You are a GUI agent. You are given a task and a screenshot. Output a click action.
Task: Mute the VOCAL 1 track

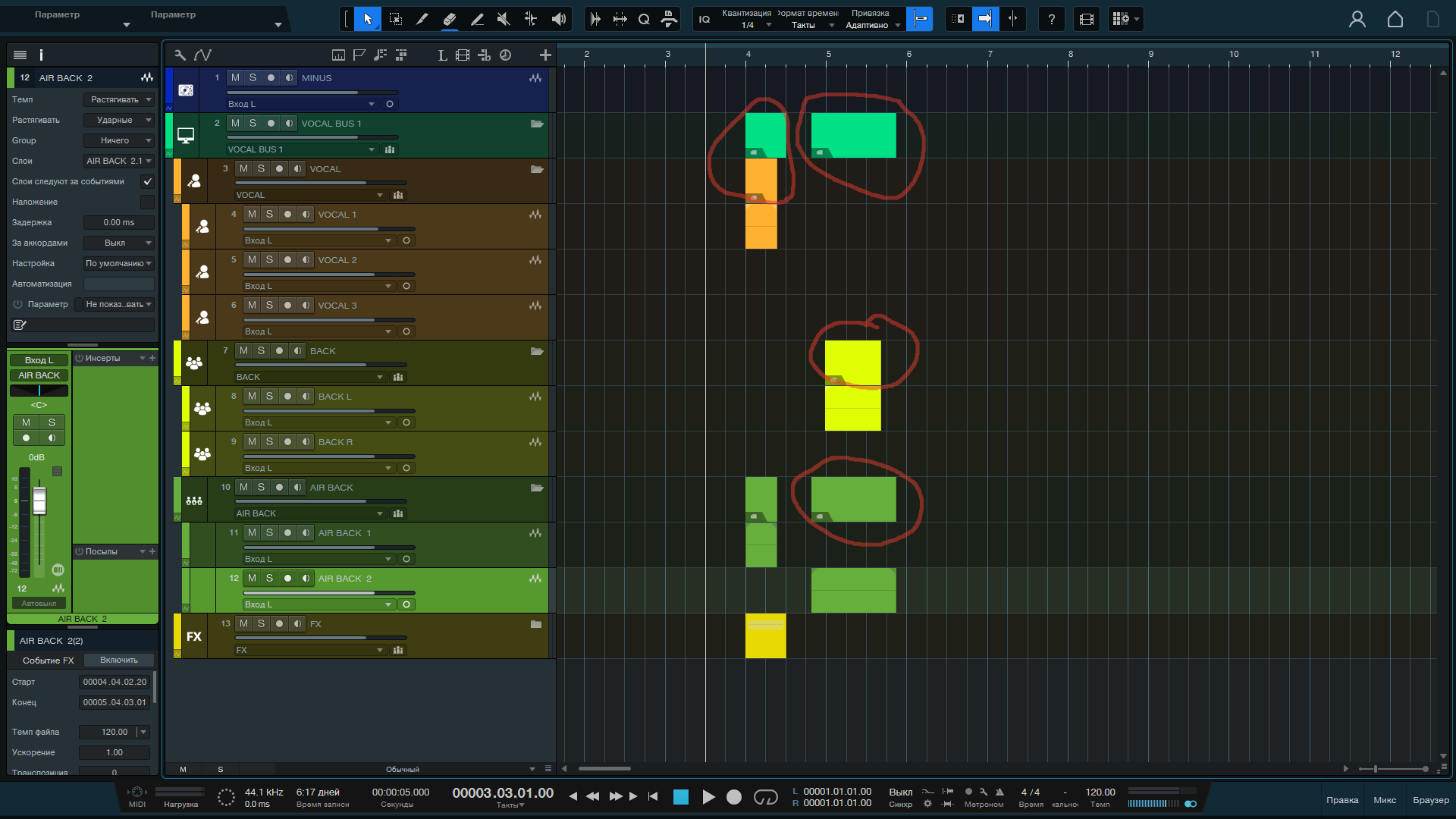252,215
